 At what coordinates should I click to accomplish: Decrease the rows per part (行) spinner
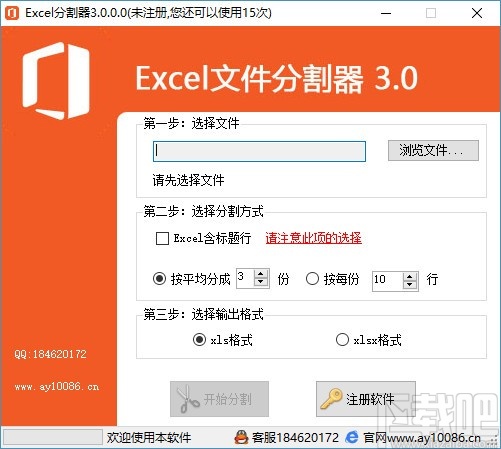pyautogui.click(x=410, y=285)
